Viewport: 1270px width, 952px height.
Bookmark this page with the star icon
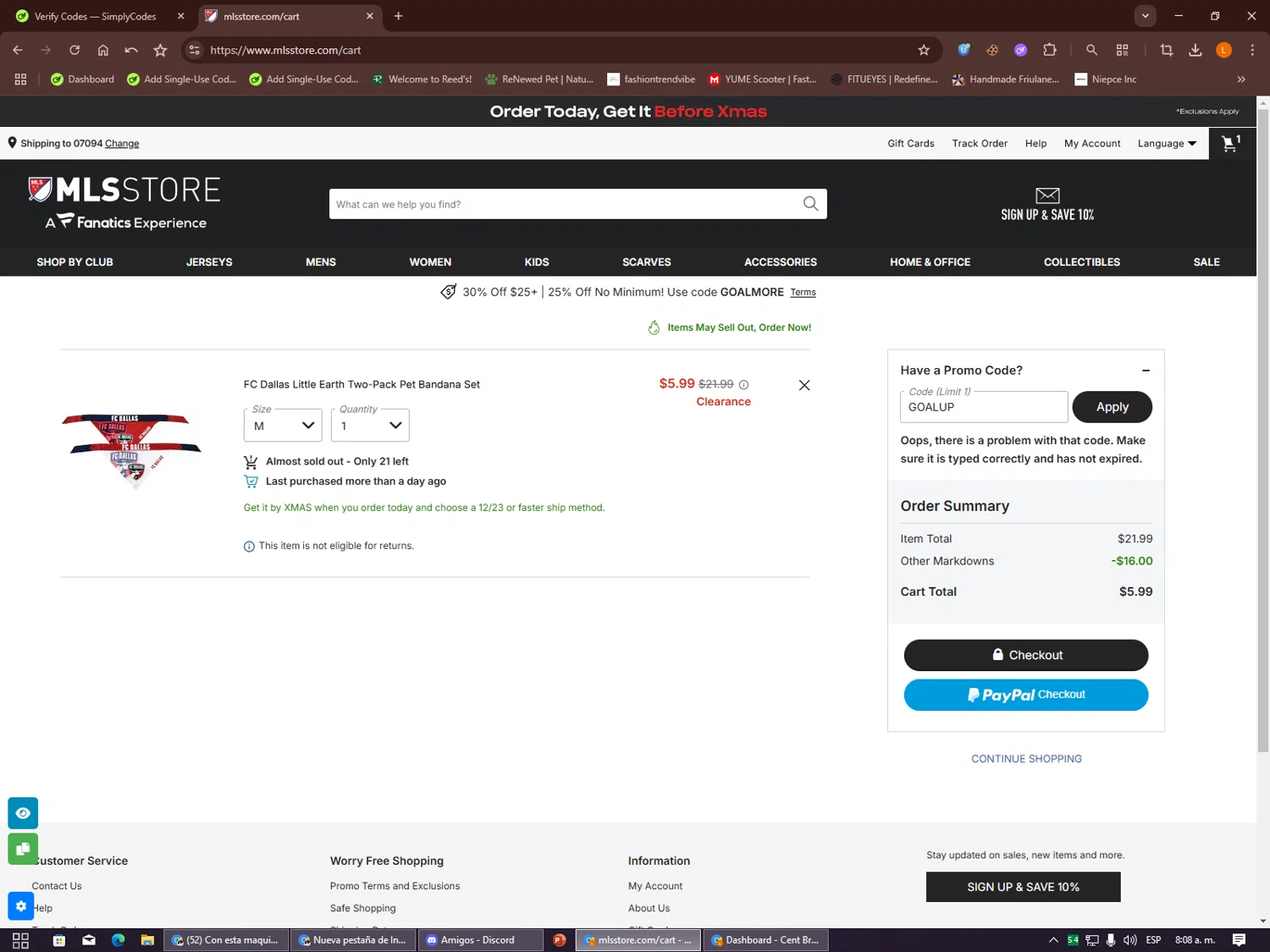(924, 50)
